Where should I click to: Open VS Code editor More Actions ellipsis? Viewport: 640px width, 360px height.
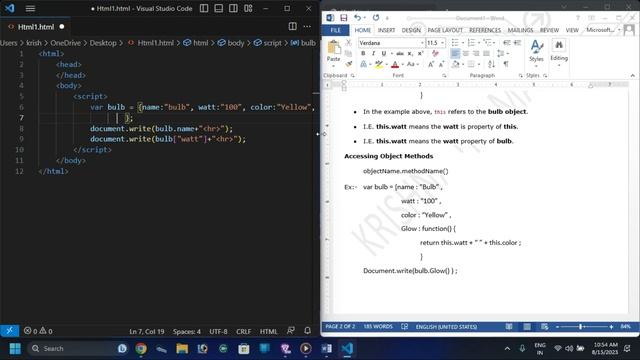pos(307,27)
